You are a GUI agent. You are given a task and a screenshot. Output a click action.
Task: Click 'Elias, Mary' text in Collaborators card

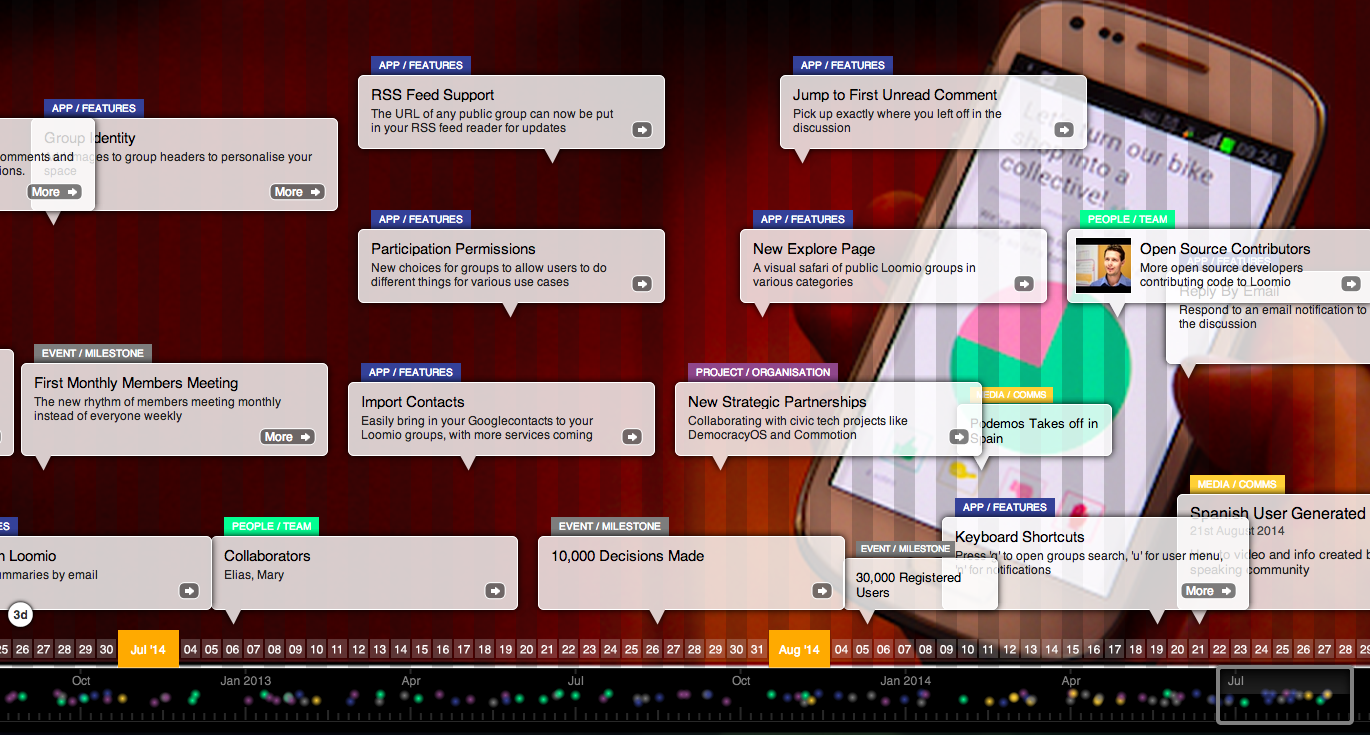point(254,575)
